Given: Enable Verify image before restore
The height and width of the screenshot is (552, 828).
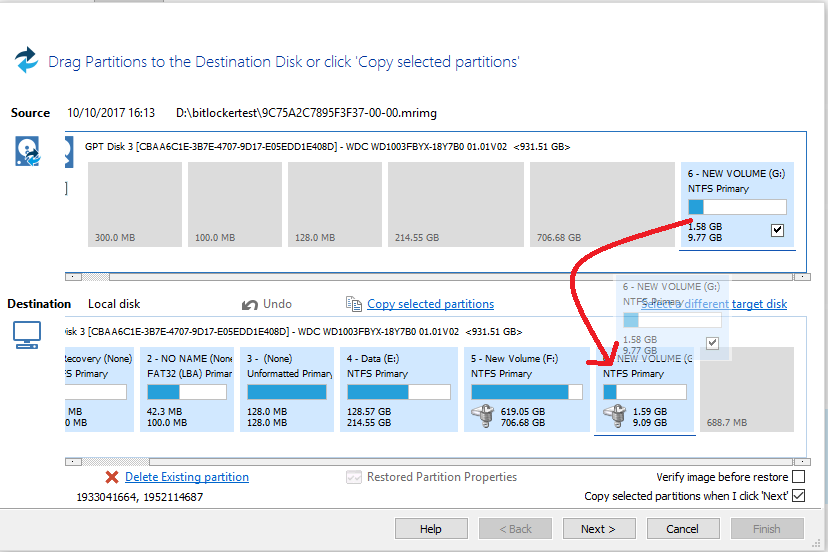Looking at the screenshot, I should coord(798,477).
